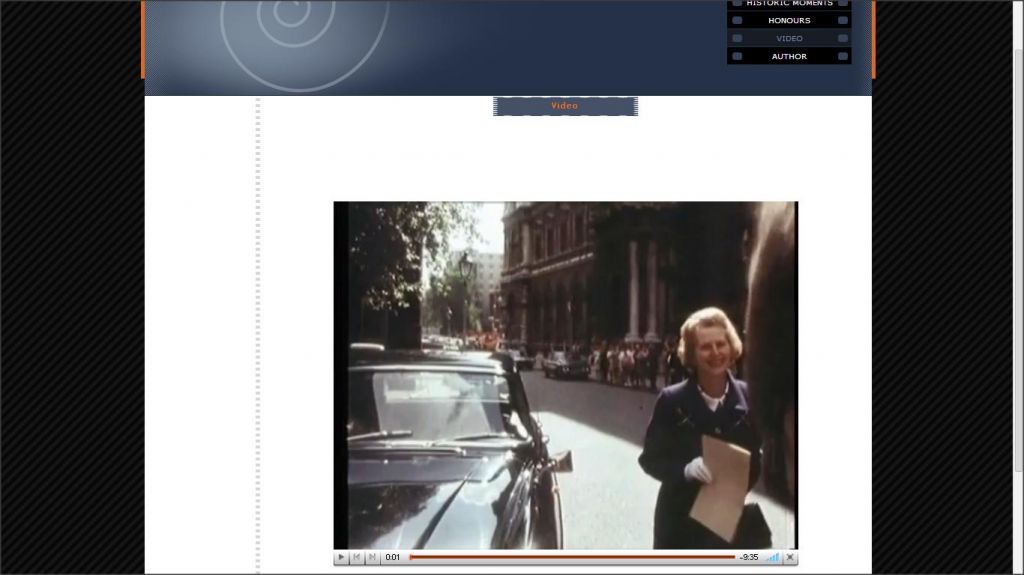Image resolution: width=1024 pixels, height=575 pixels.
Task: Click the middle of the video seek bar
Action: (x=573, y=557)
